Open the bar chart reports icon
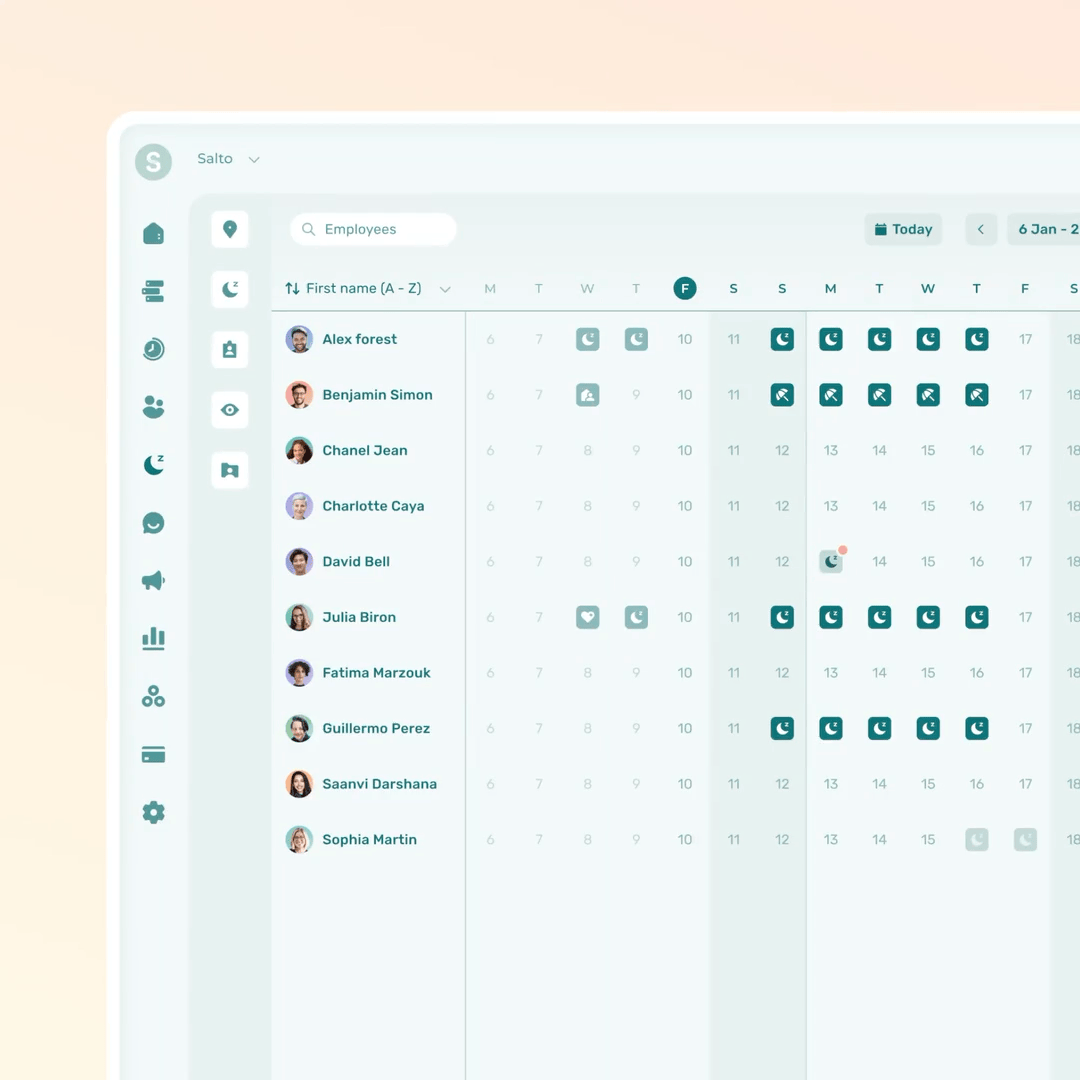1080x1080 pixels. click(x=153, y=638)
